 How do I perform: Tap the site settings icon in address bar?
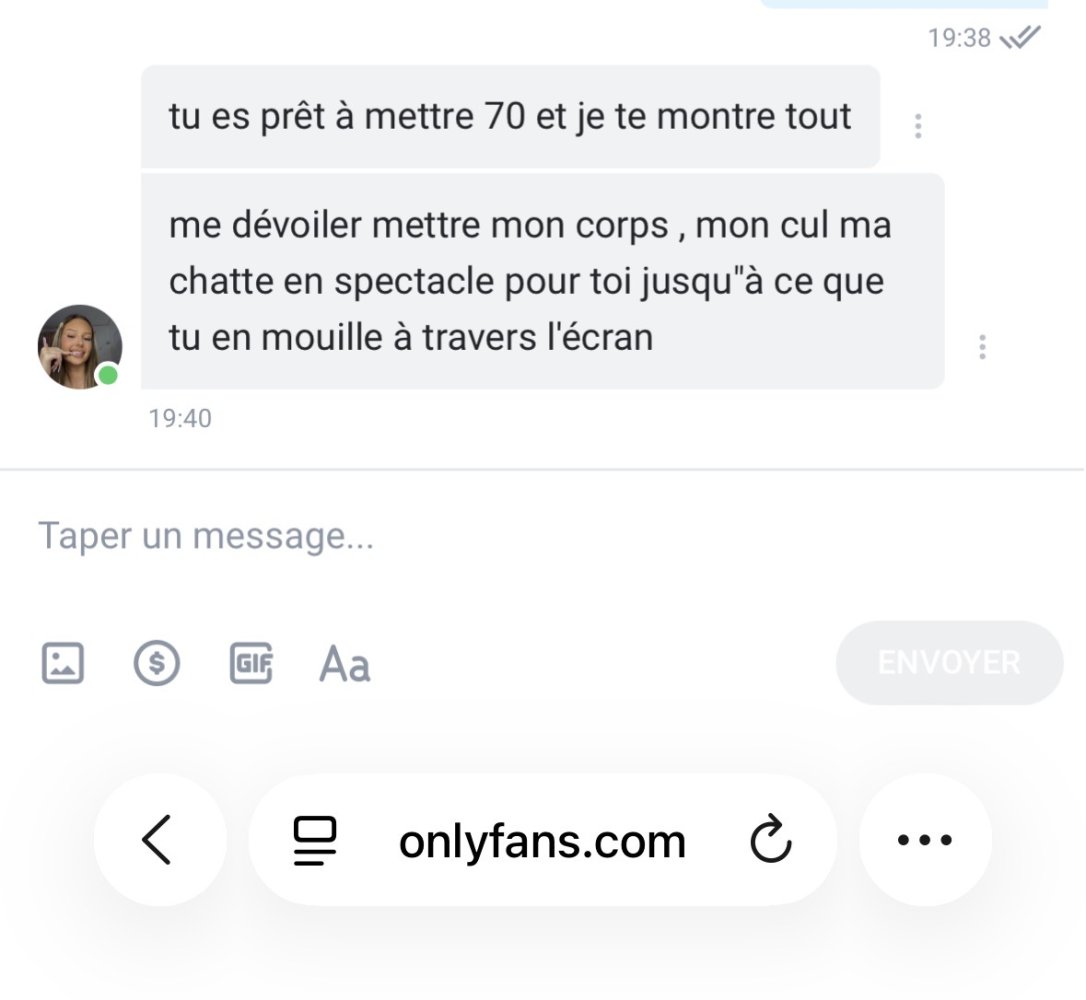315,841
